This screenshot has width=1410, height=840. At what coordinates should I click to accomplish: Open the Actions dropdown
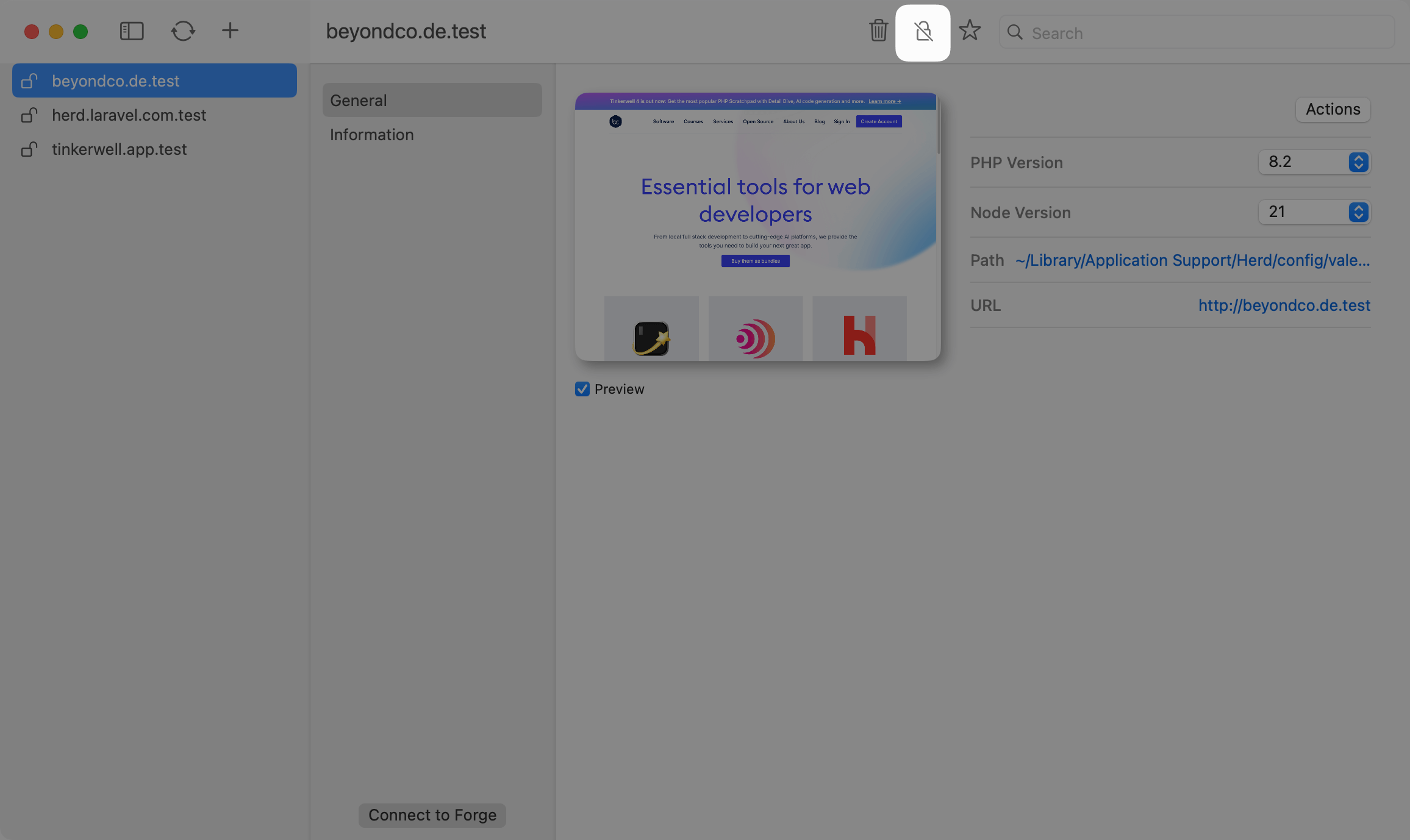[1333, 109]
